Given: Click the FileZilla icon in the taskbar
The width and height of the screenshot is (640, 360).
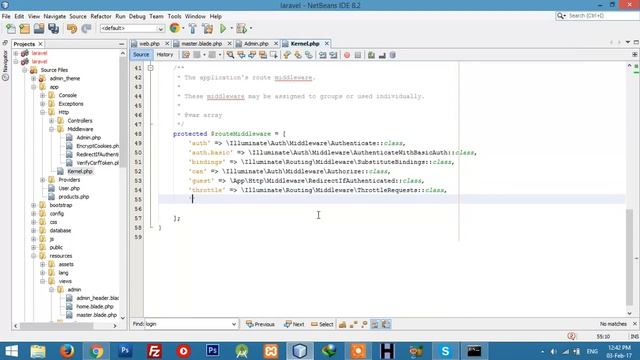Looking at the screenshot, I should 154,351.
